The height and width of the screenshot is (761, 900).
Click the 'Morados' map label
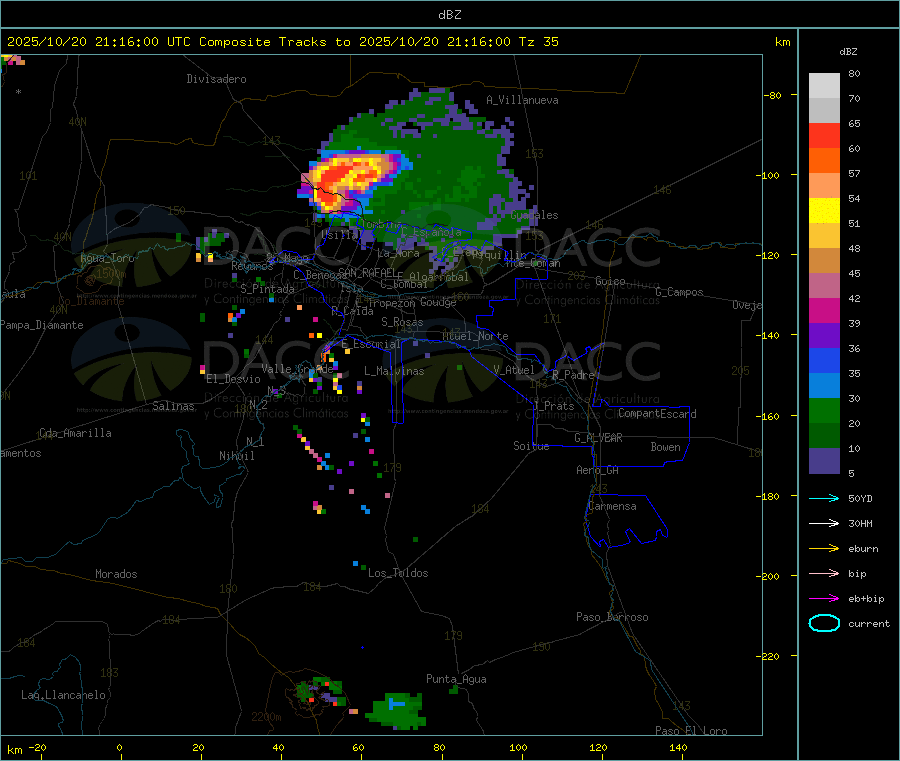pos(117,574)
